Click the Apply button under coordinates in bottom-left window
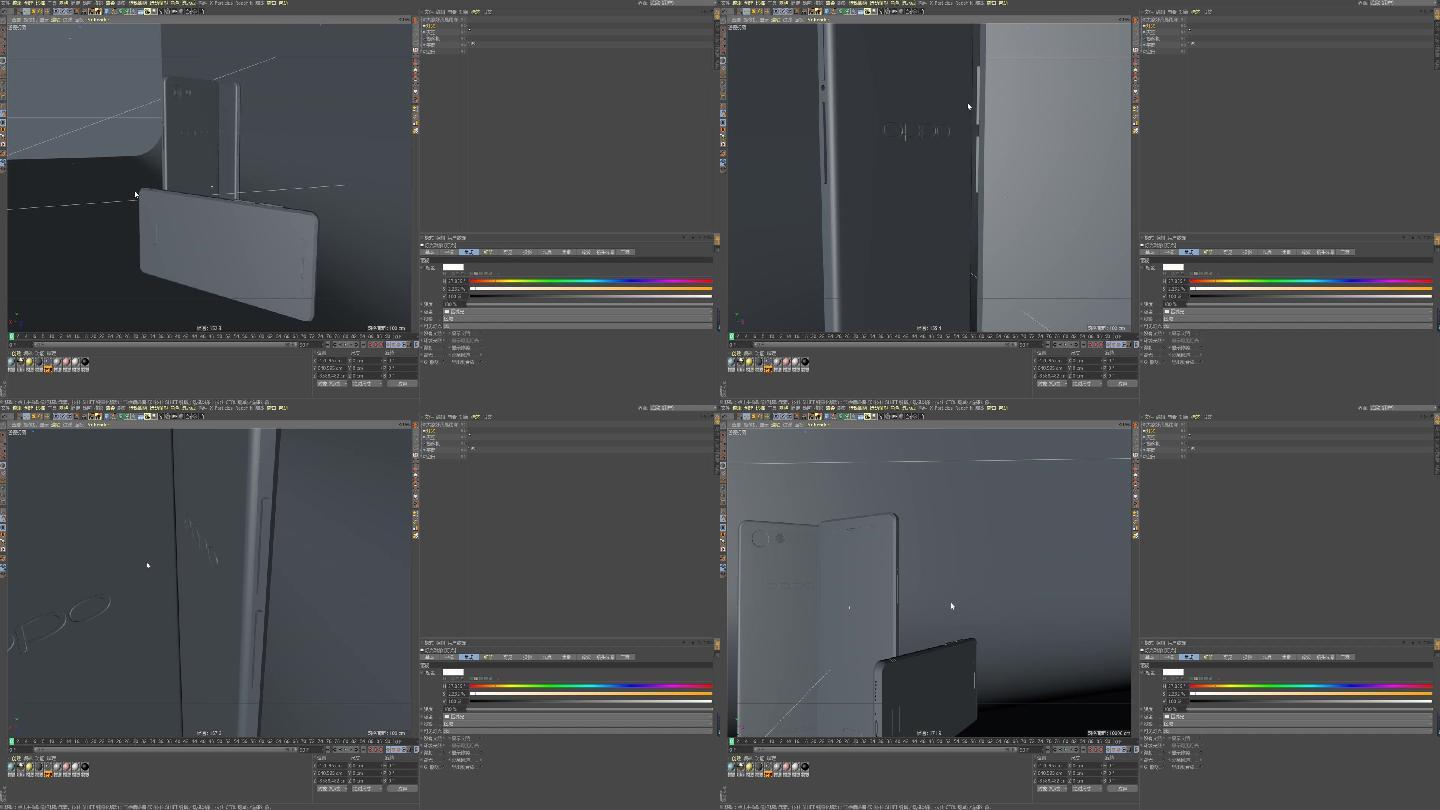 pos(402,789)
